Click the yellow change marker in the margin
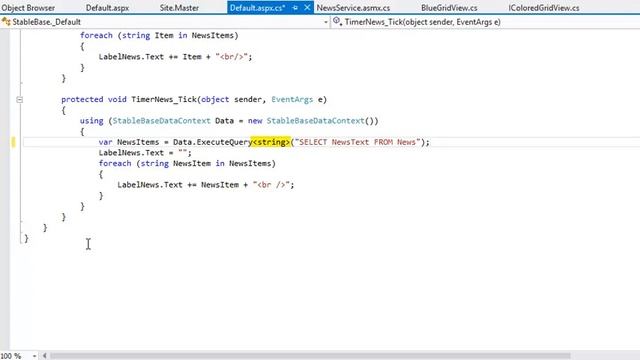 [x=13, y=142]
